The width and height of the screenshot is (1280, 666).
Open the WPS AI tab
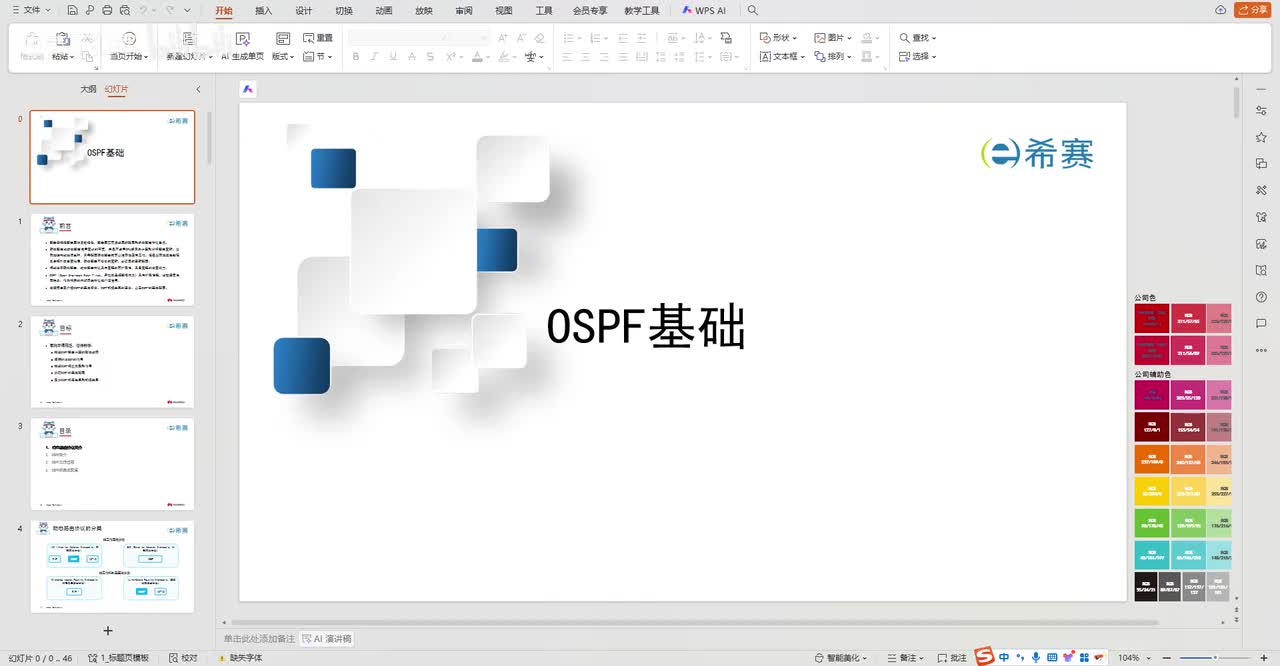704,10
